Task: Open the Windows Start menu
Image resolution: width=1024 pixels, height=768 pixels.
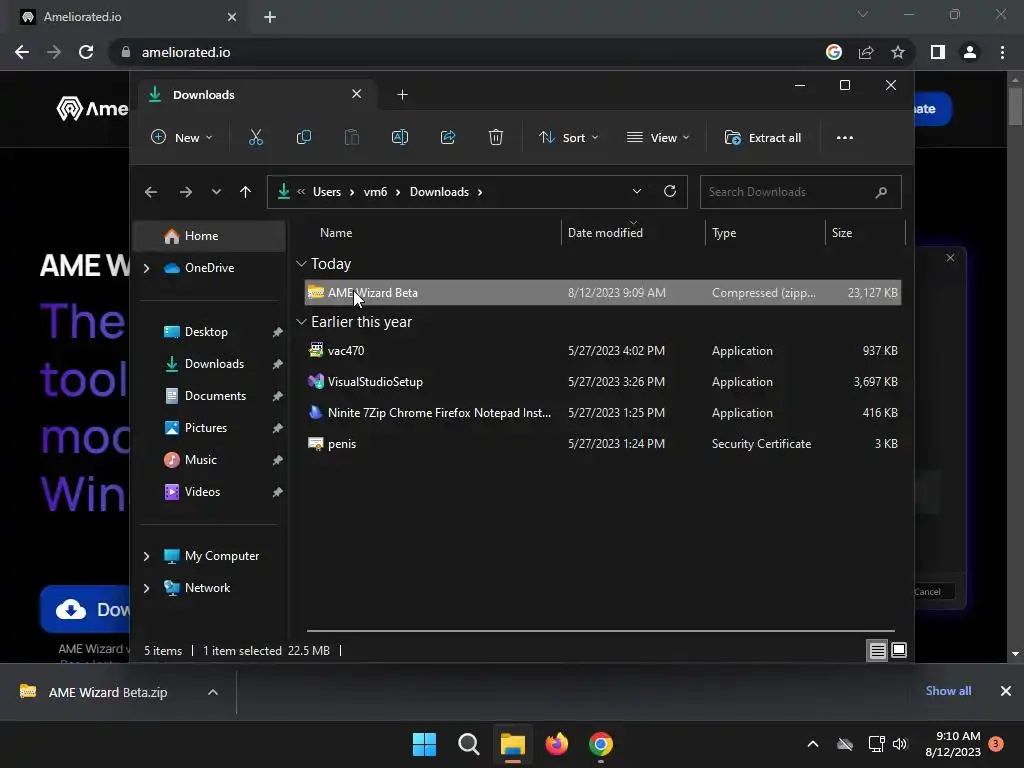Action: click(x=424, y=744)
